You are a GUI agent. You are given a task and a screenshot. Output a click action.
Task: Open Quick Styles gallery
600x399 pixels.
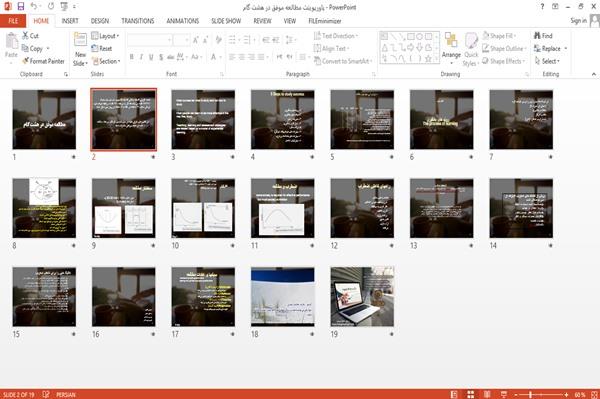[x=471, y=50]
